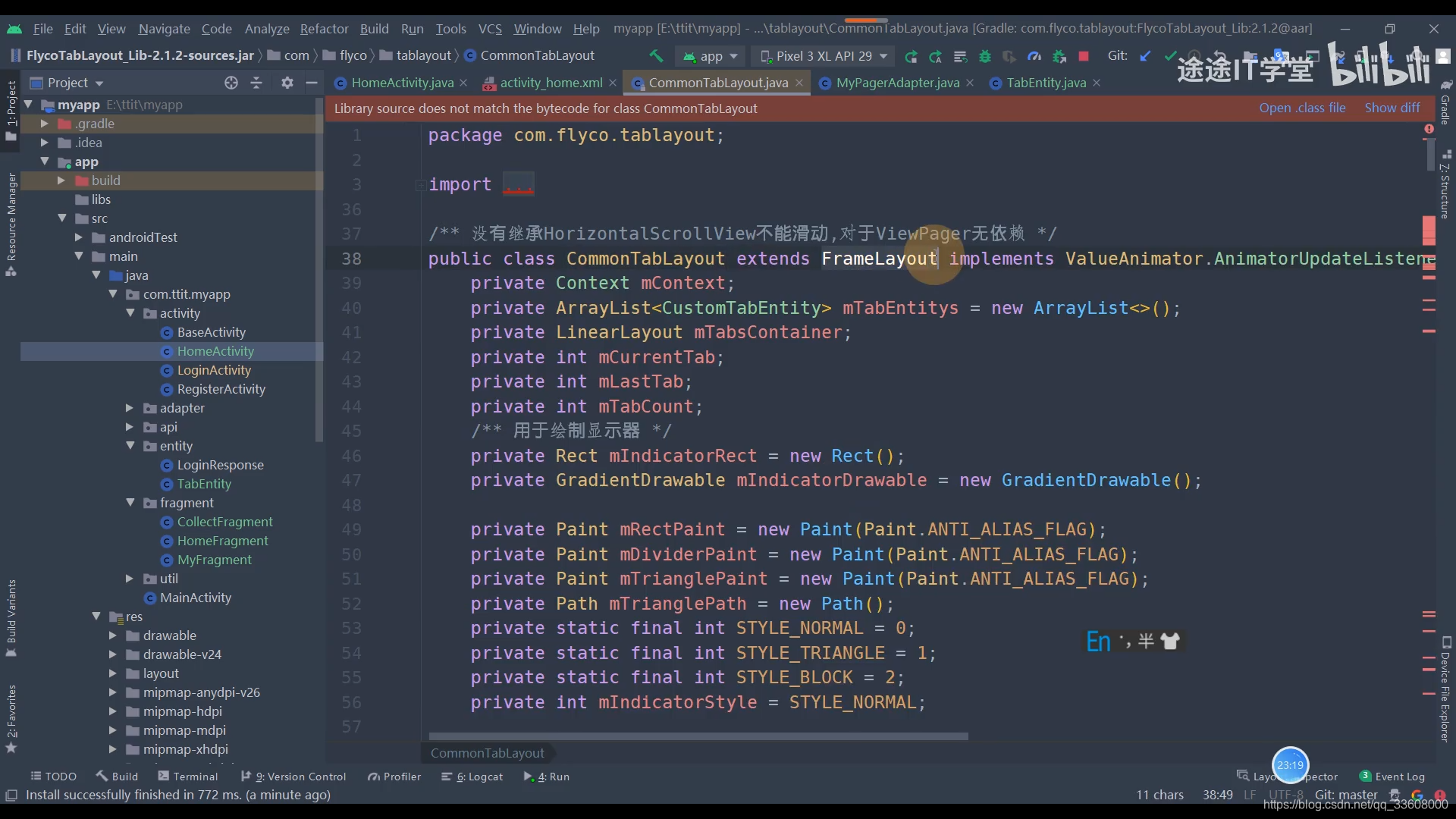Expand the build folder
This screenshot has width=1456, height=819.
(x=61, y=180)
